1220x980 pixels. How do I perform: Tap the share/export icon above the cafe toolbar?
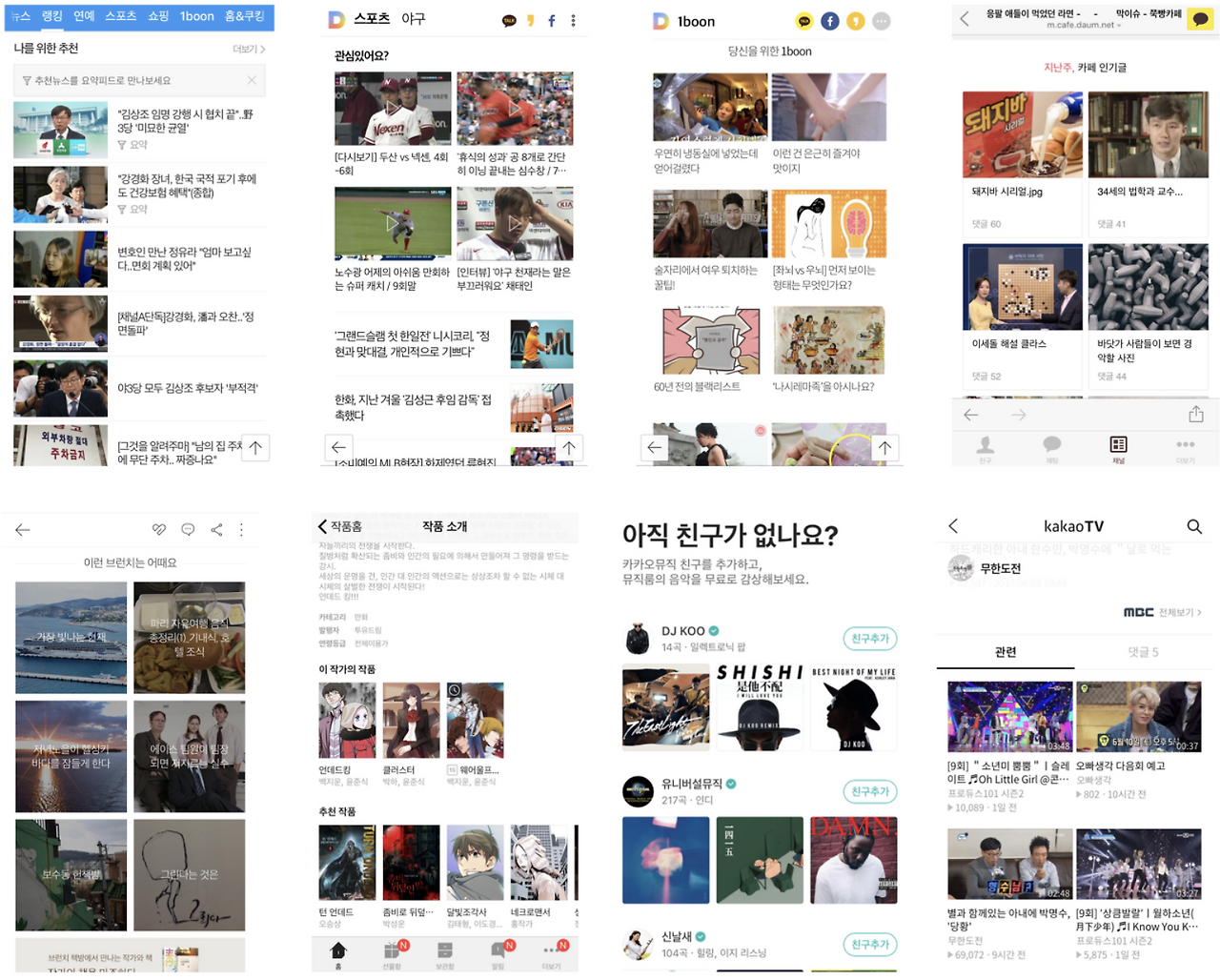click(x=1197, y=415)
